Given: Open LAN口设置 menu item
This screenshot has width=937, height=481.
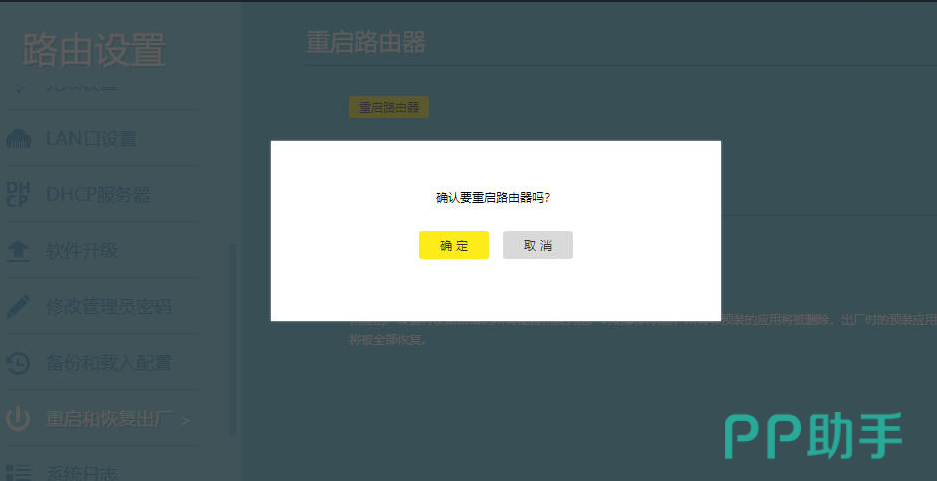Looking at the screenshot, I should coord(91,139).
